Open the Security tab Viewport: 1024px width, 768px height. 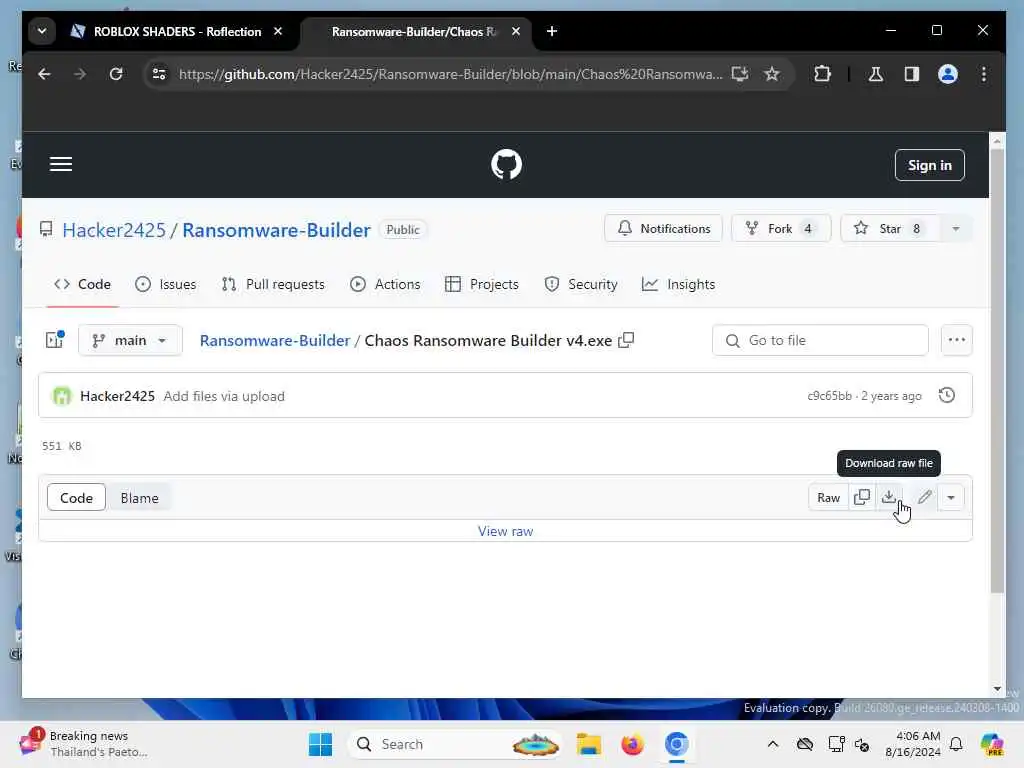pyautogui.click(x=581, y=284)
